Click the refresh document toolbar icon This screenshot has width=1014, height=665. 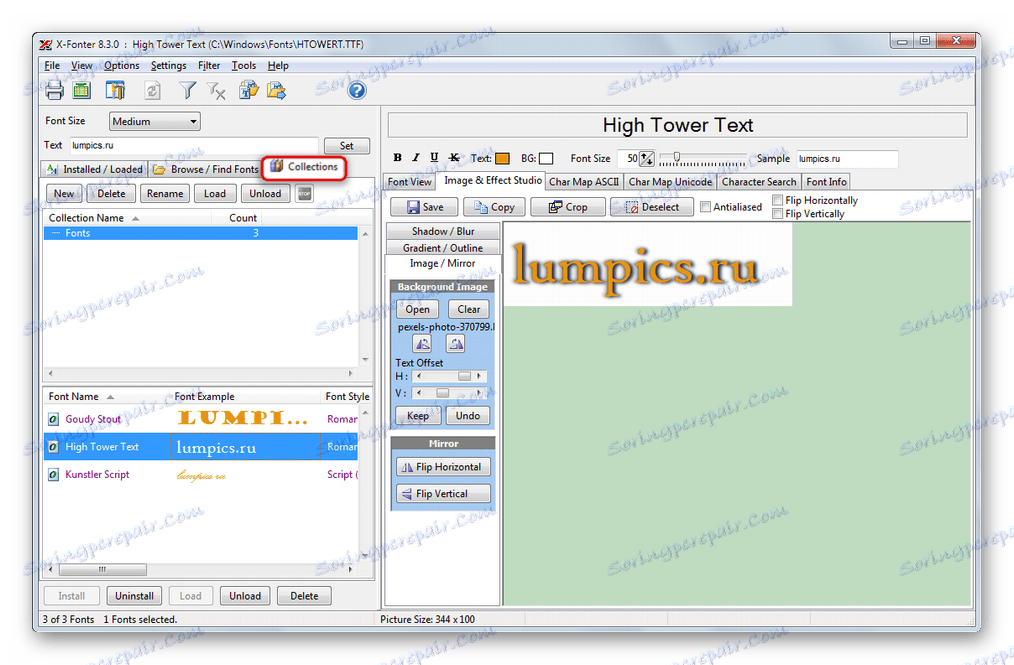click(x=153, y=90)
